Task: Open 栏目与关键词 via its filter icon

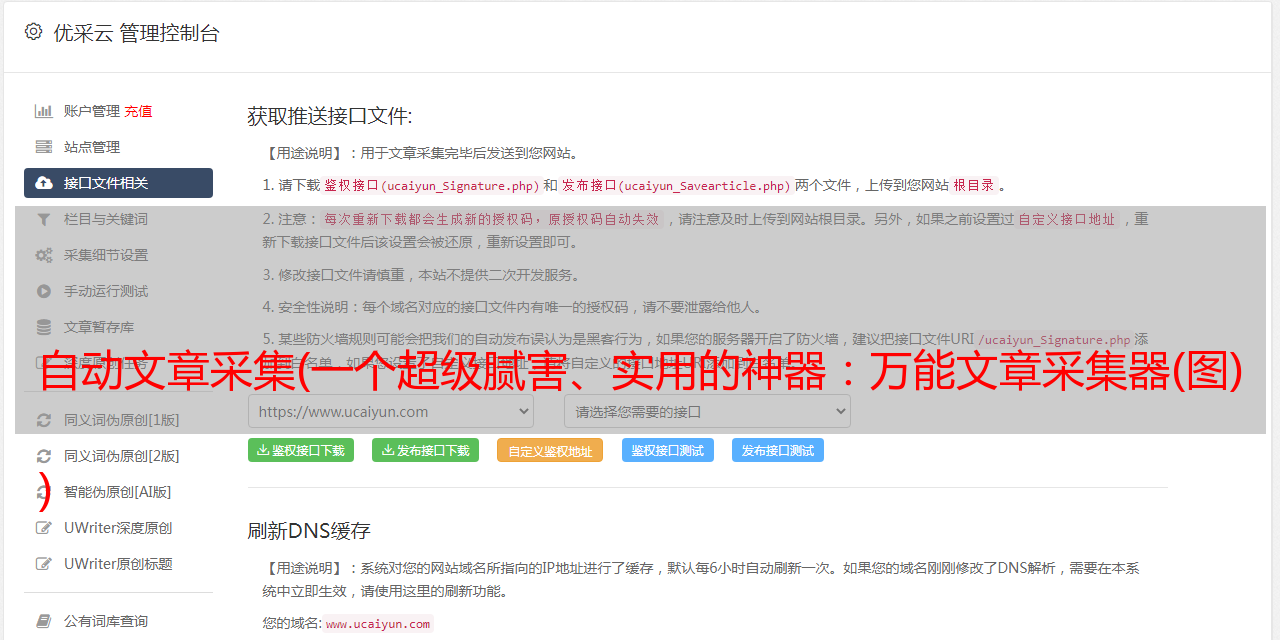Action: tap(44, 219)
